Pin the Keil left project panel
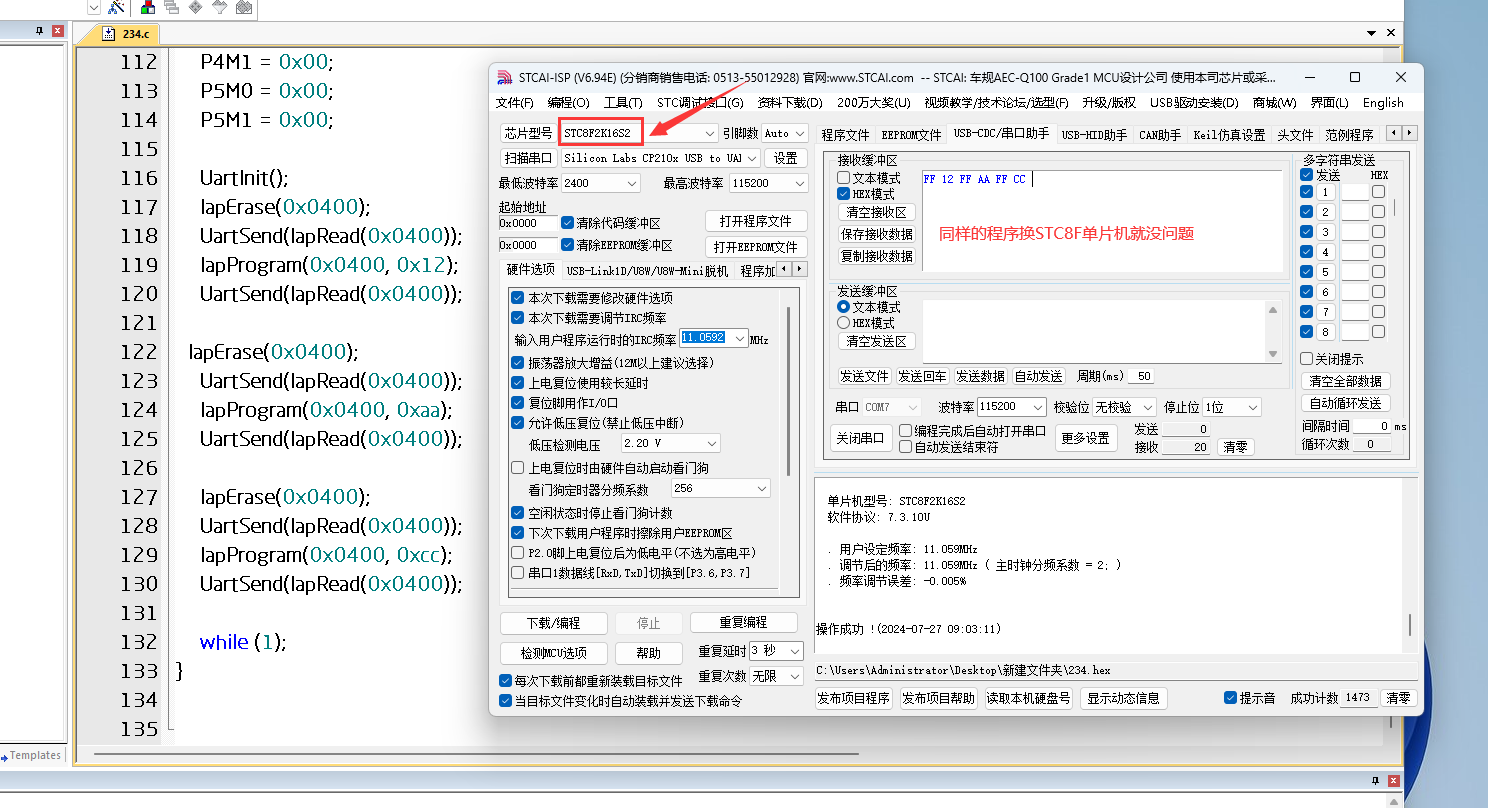 pos(40,31)
